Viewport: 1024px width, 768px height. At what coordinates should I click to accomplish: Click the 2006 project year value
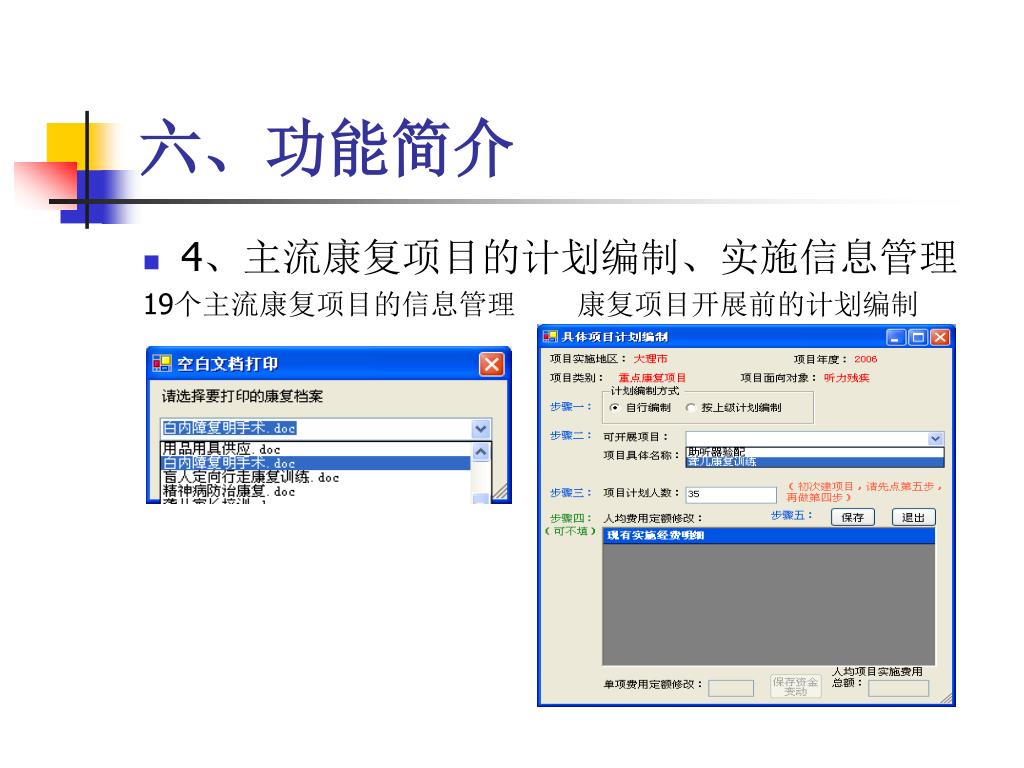pos(865,359)
